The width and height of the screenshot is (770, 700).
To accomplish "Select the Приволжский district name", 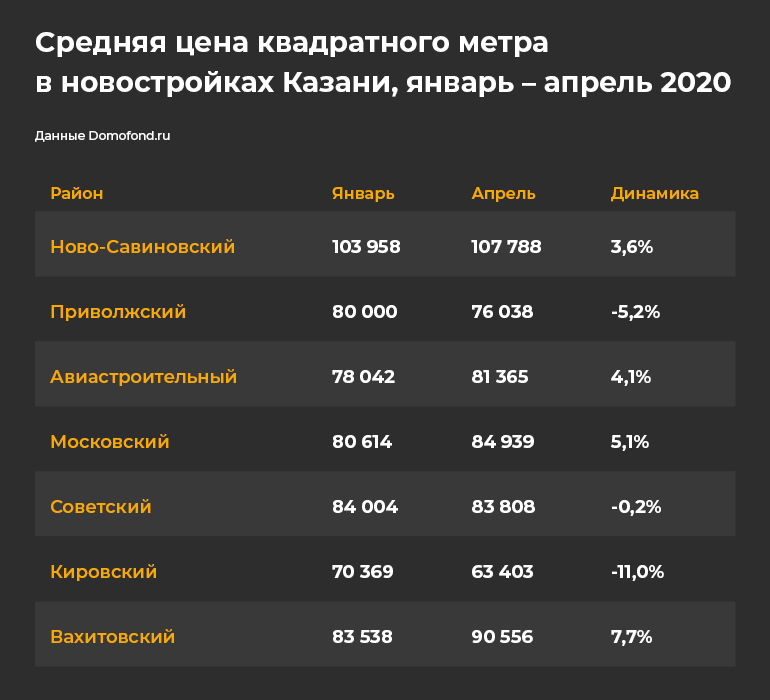I will pos(118,312).
